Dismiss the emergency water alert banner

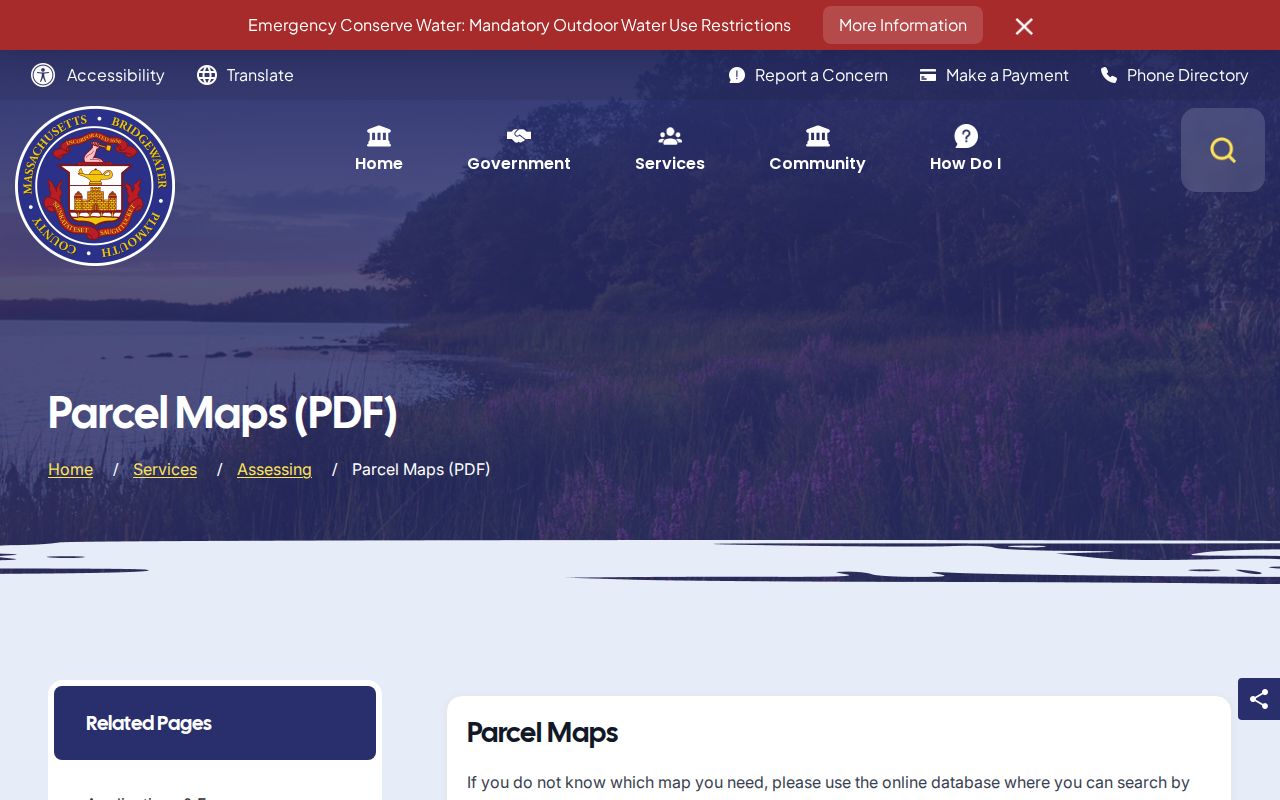1024,26
